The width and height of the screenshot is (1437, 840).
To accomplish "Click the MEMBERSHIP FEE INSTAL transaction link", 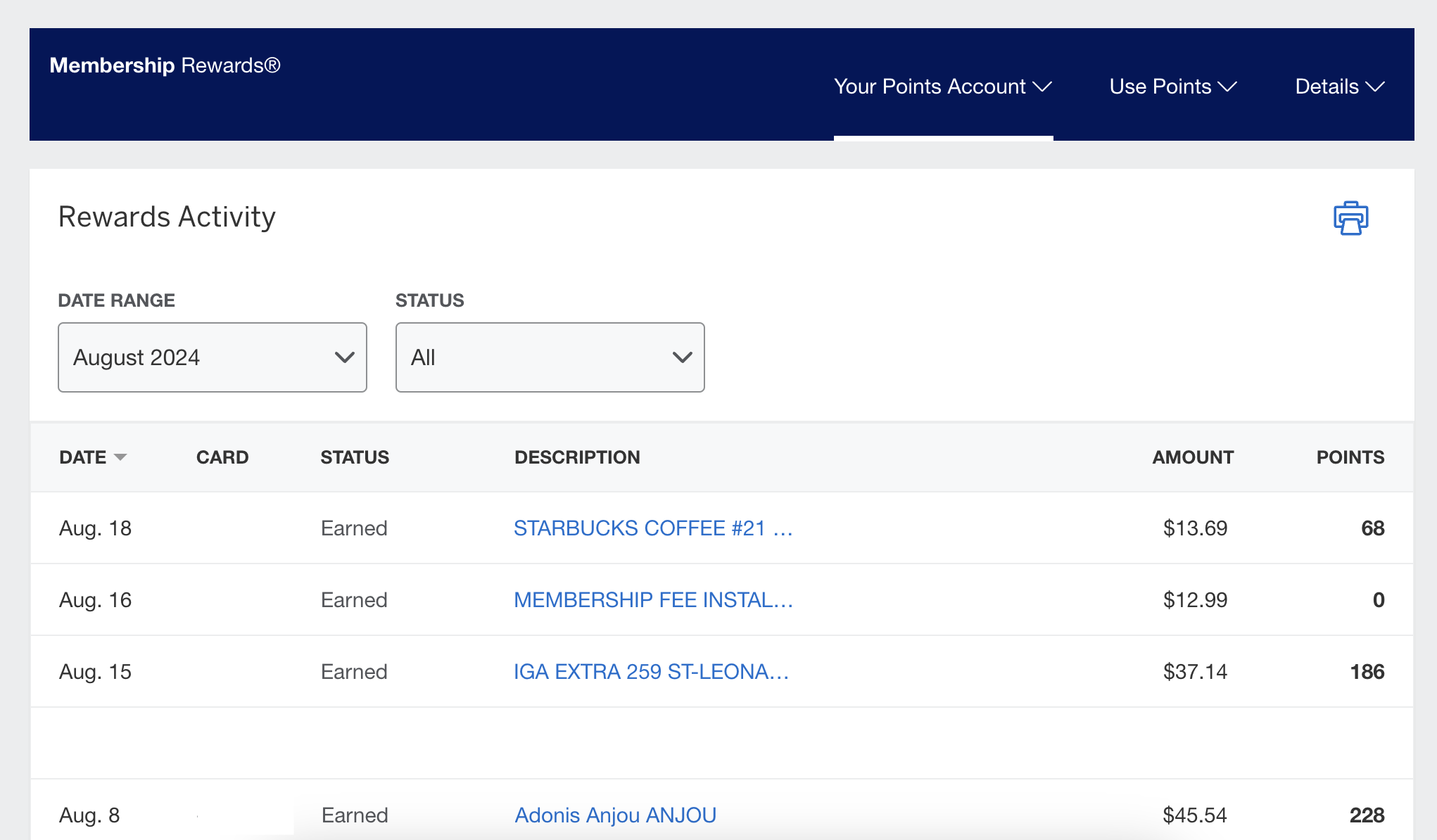I will coord(653,600).
